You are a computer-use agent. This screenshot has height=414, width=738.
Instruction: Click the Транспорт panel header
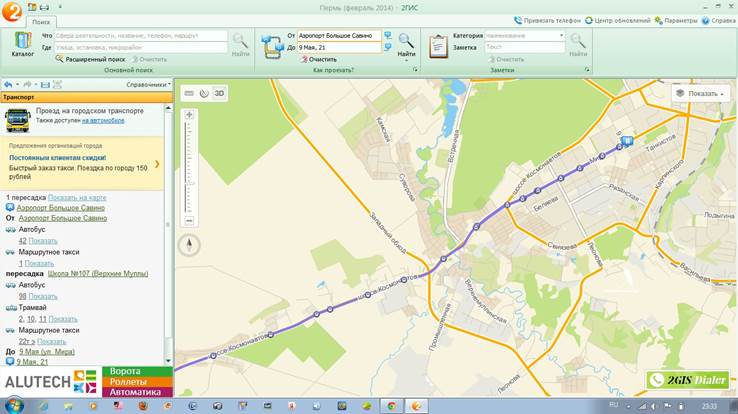click(x=87, y=97)
